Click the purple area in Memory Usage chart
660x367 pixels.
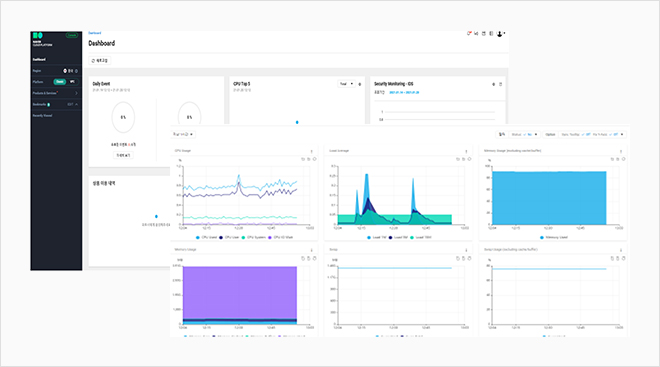240,293
